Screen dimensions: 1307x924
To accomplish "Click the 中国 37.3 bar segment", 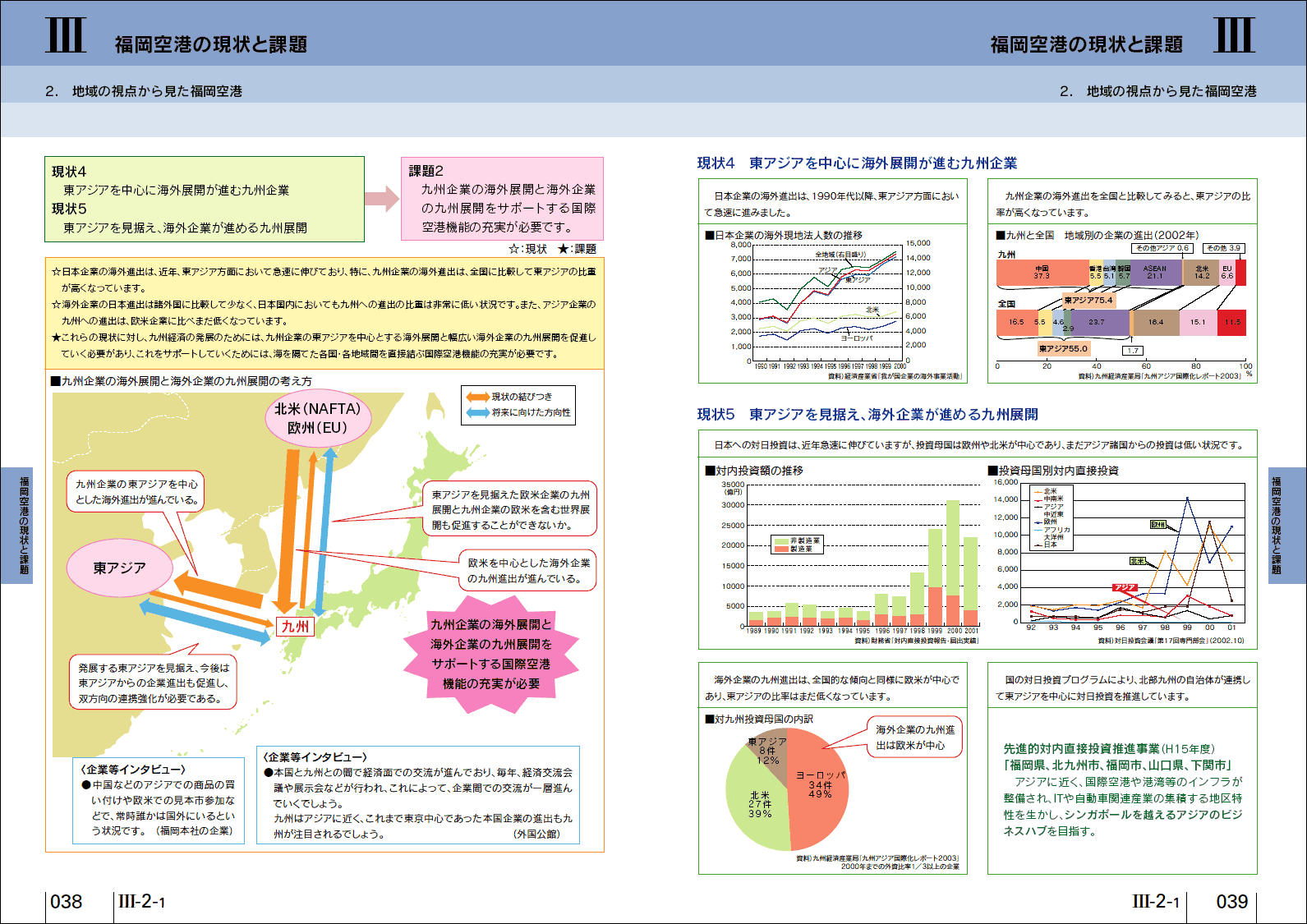I will coord(1042,272).
